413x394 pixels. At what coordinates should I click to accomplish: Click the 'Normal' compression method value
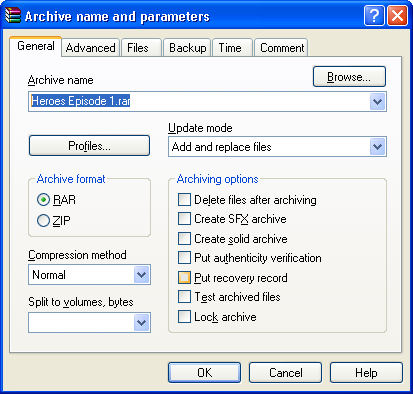point(49,275)
